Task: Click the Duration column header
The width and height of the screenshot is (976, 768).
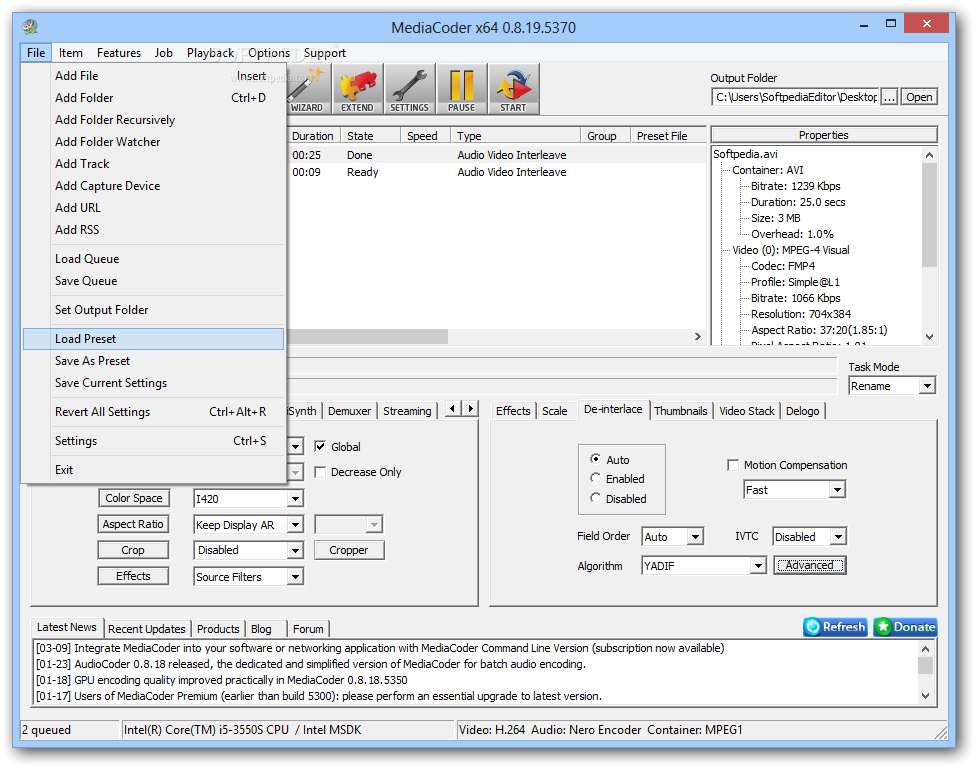Action: 312,136
